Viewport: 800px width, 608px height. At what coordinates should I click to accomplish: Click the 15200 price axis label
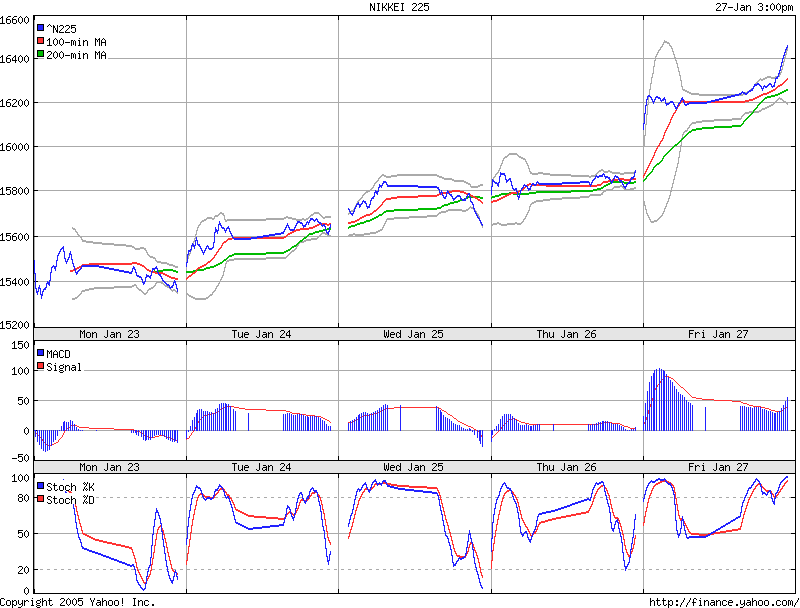coord(15,326)
